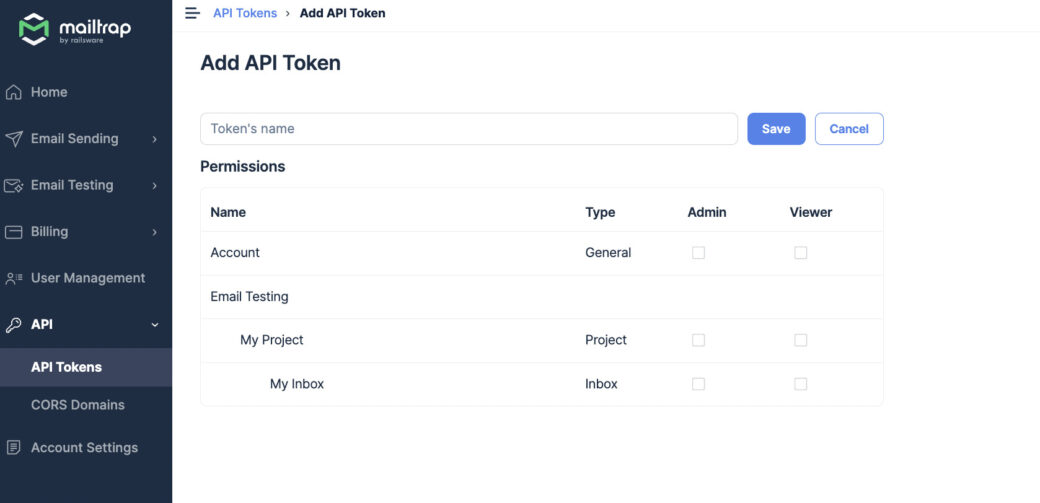1040x503 pixels.
Task: Focus the Token's name input field
Action: tap(469, 129)
